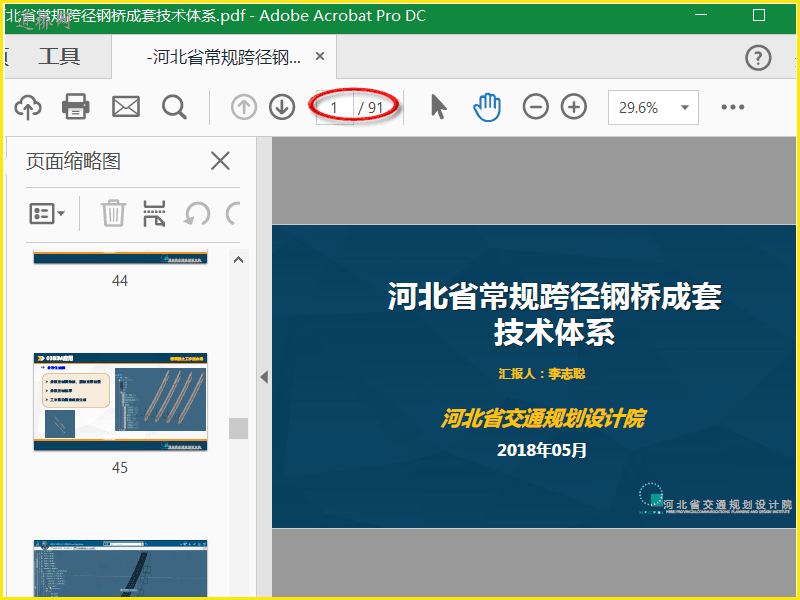Click the date 2018年05月

(x=542, y=450)
